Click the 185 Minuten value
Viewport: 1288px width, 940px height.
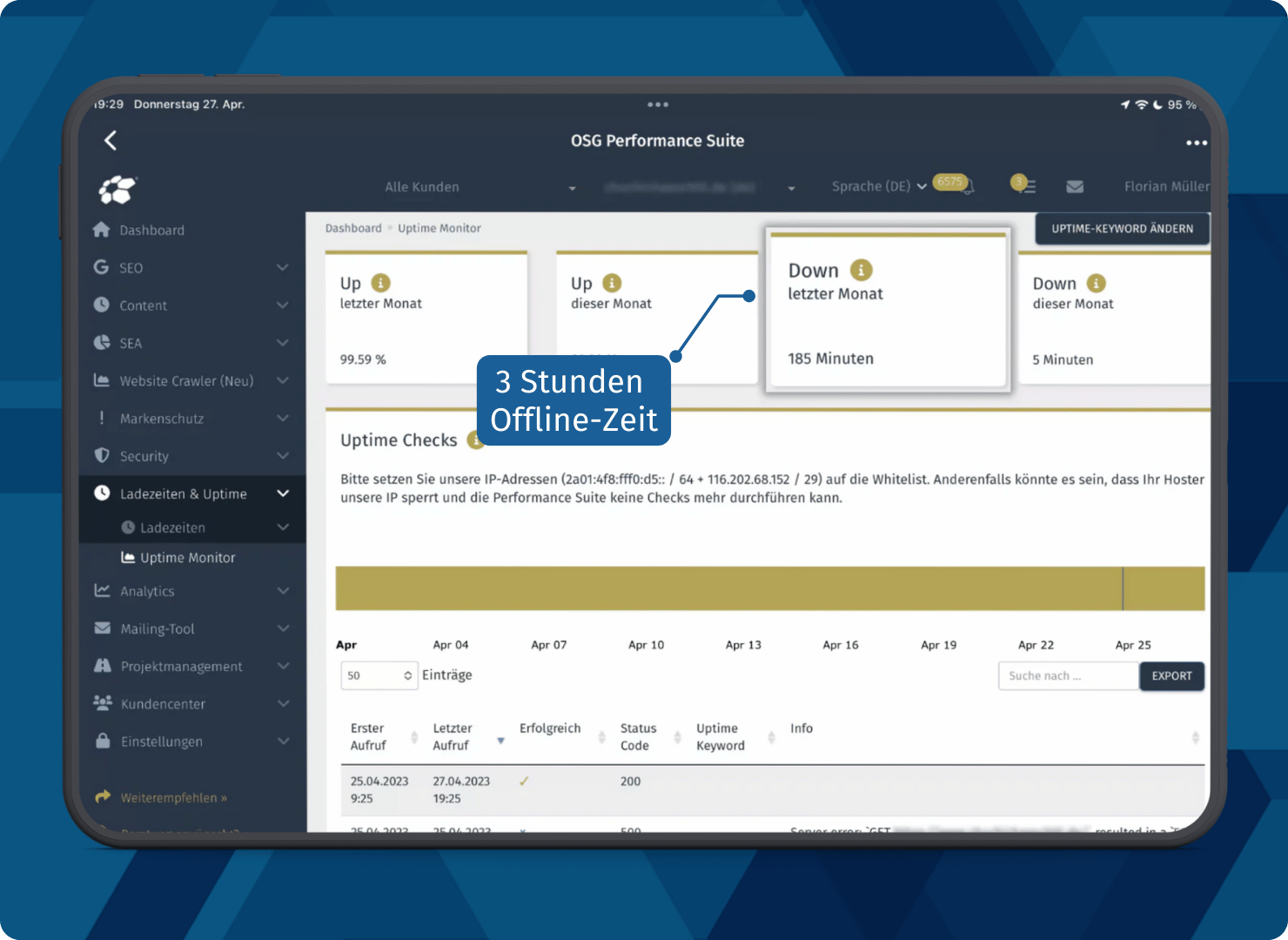point(830,358)
